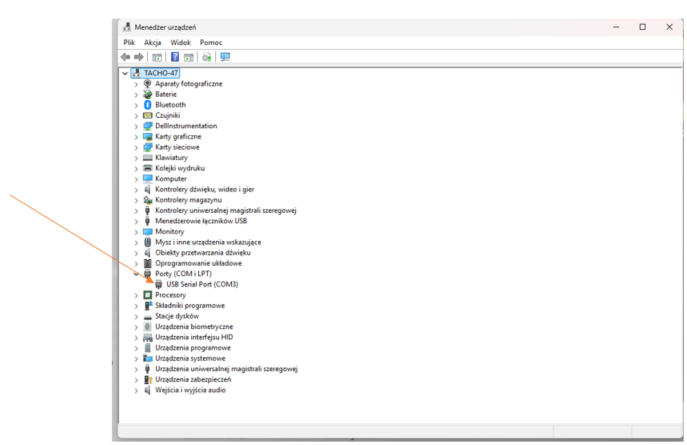Expand the Stacje dysków node

tap(136, 316)
